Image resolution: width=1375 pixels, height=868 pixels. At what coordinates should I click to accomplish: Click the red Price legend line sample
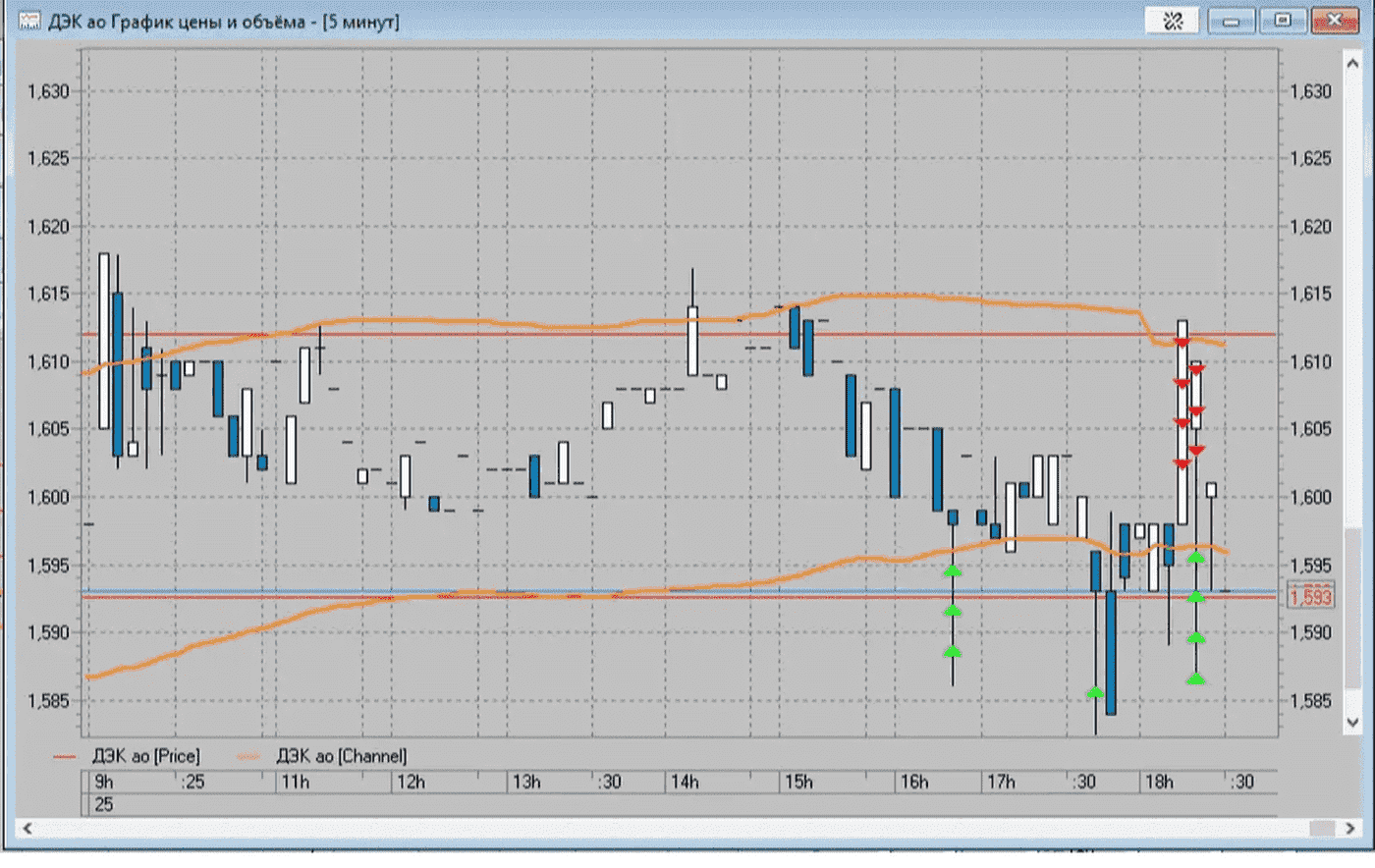click(x=65, y=757)
